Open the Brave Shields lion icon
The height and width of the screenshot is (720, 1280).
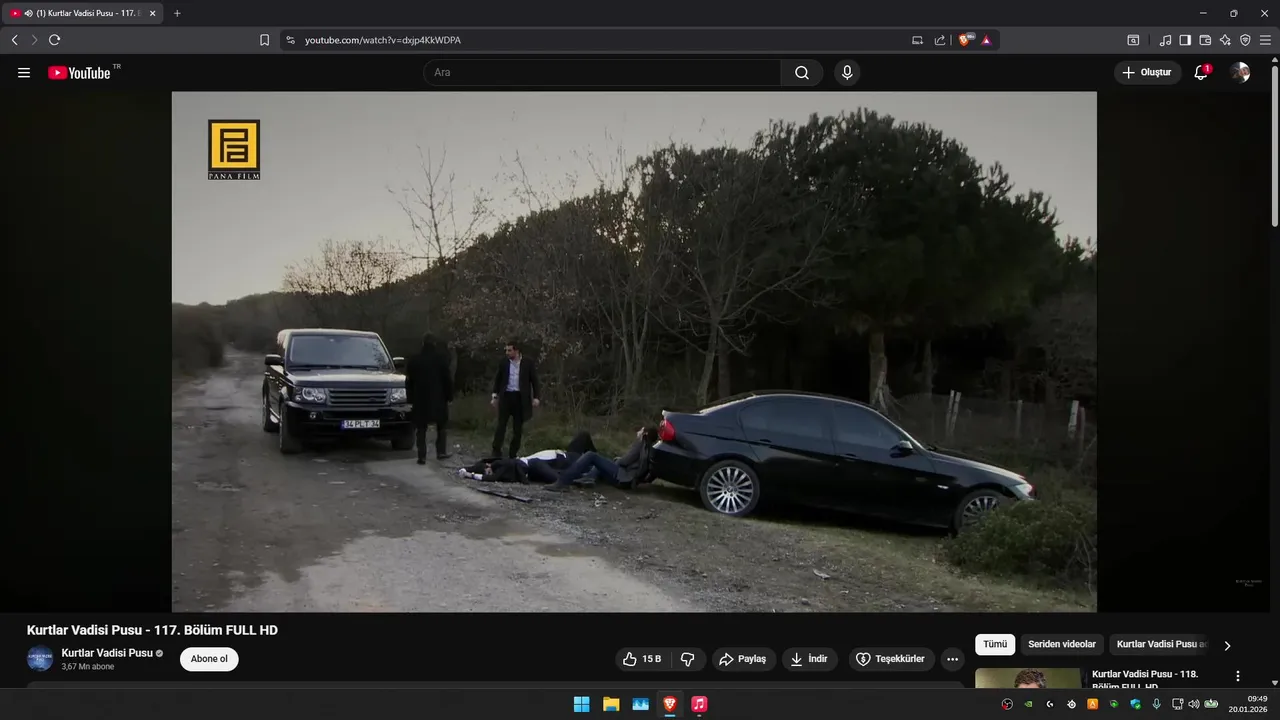(x=966, y=40)
